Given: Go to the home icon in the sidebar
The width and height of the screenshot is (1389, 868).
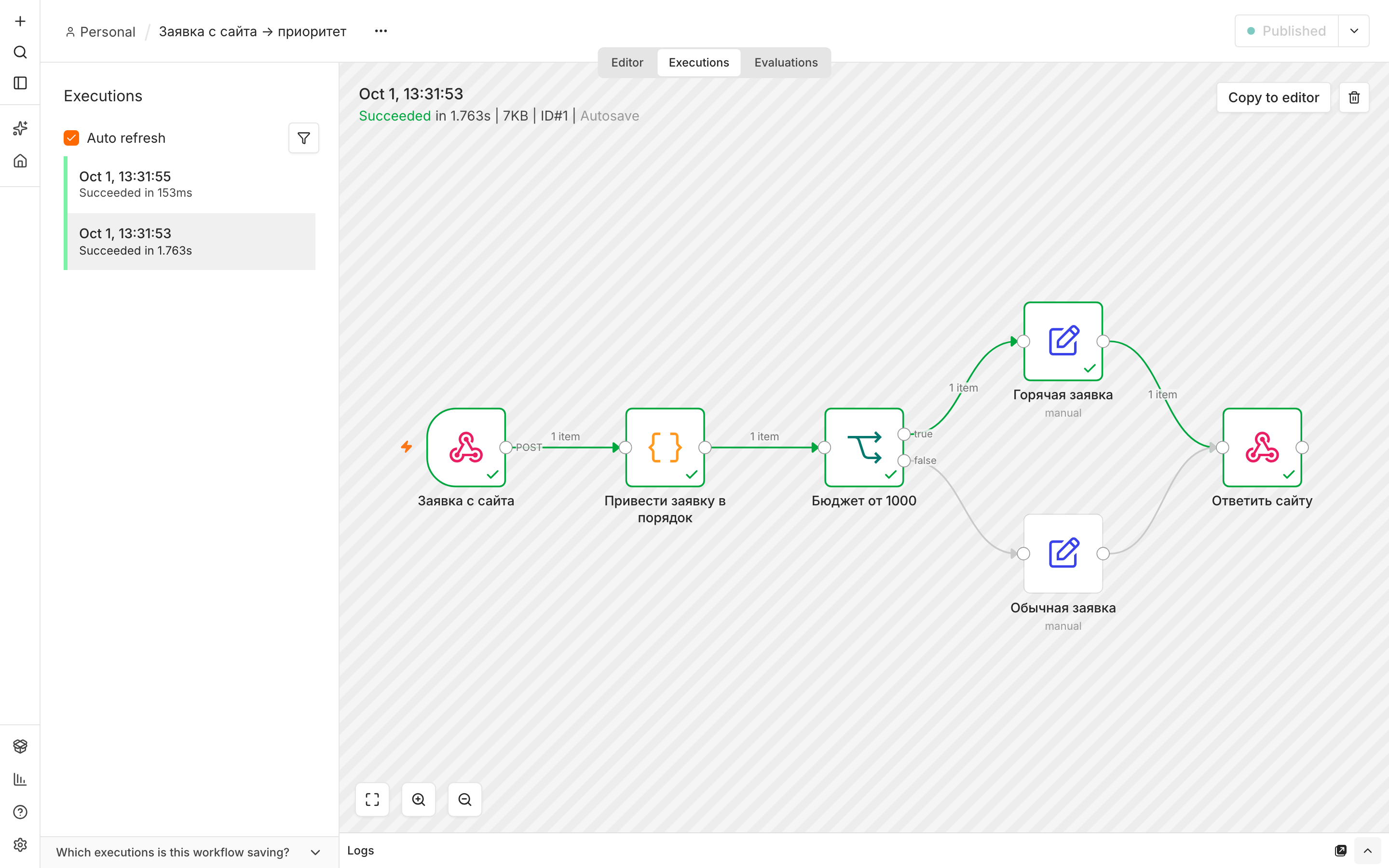Looking at the screenshot, I should pyautogui.click(x=20, y=161).
